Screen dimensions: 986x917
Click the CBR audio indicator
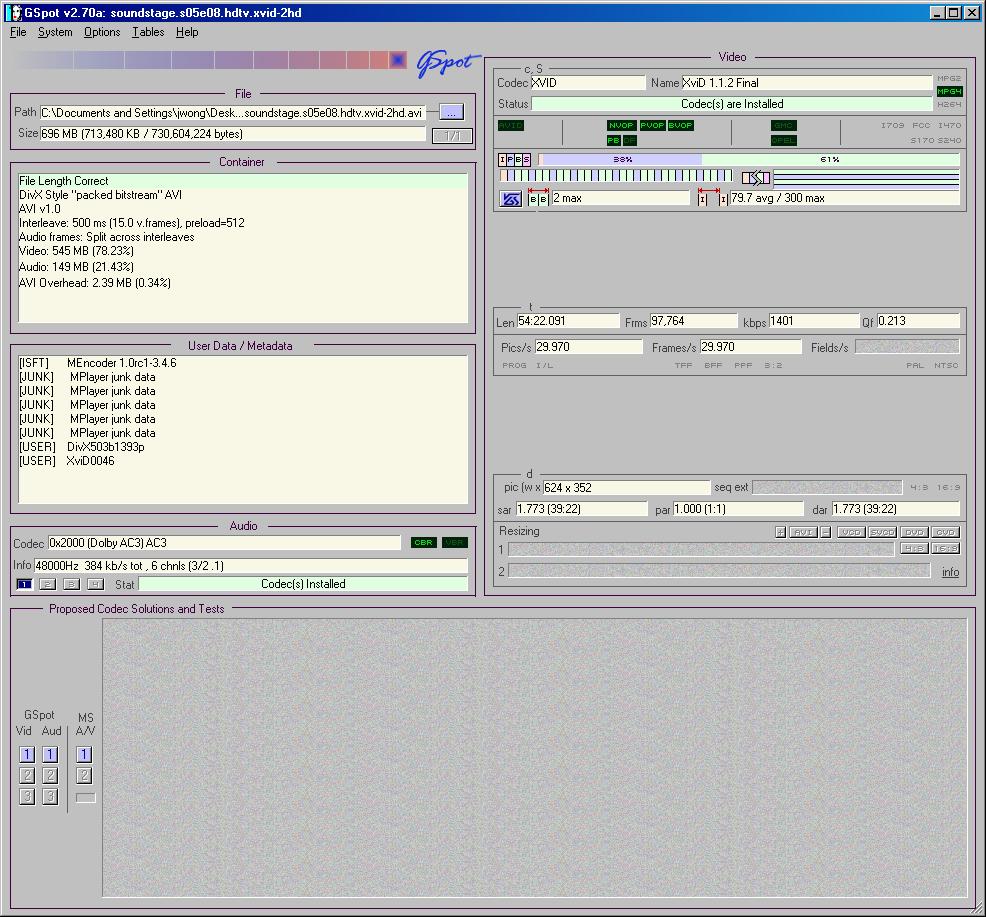click(x=423, y=543)
